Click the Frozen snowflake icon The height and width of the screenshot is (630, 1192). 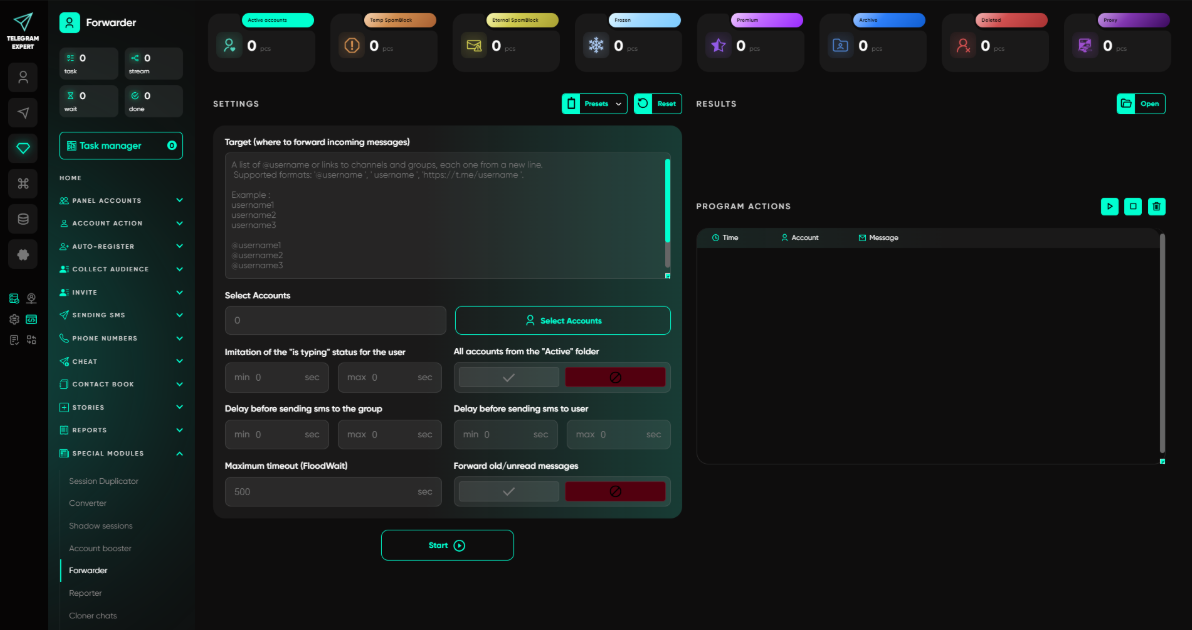pos(596,46)
